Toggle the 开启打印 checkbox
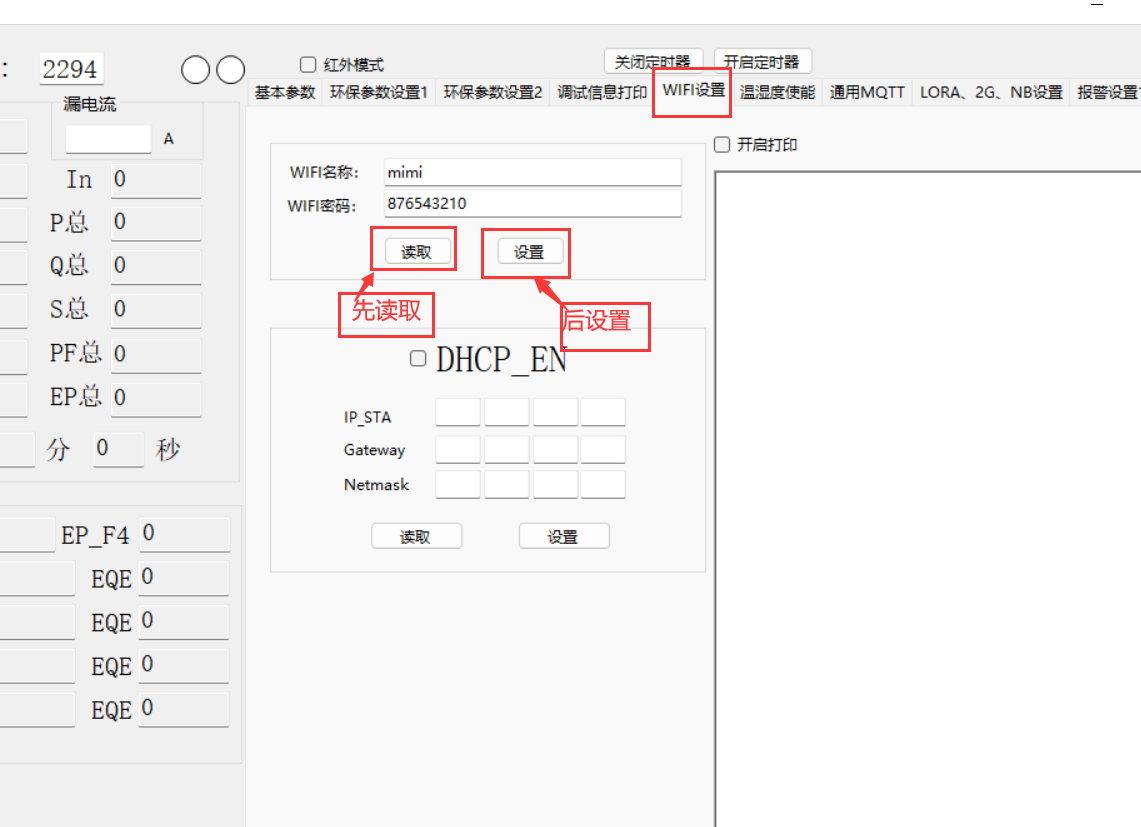The height and width of the screenshot is (827, 1141). coord(722,145)
